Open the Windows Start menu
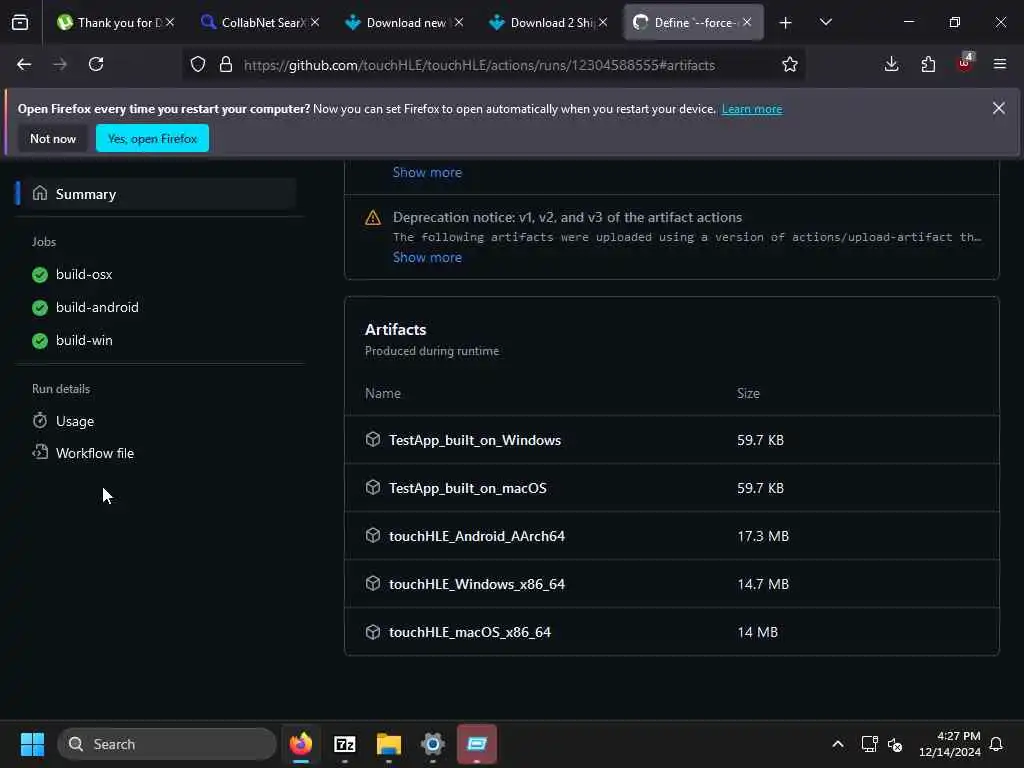The height and width of the screenshot is (768, 1024). 32,744
